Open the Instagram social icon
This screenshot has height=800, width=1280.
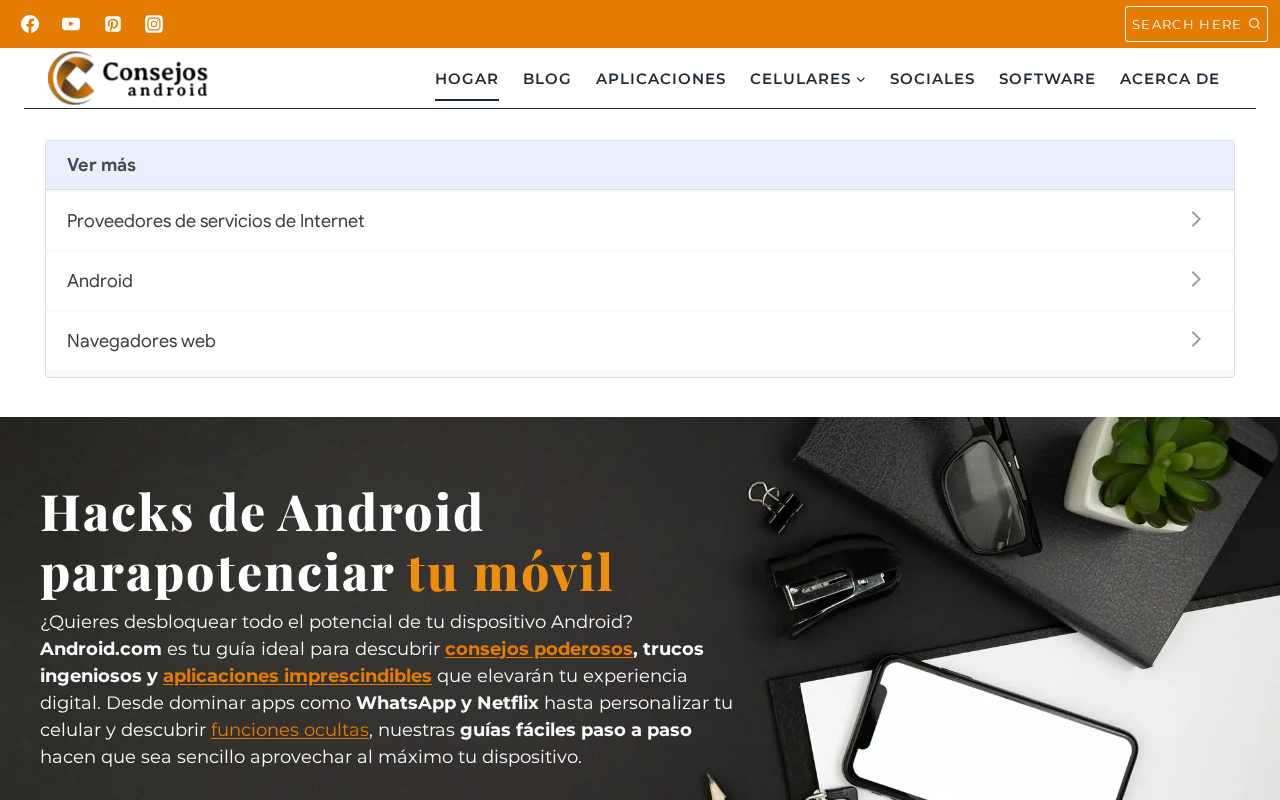[x=154, y=24]
